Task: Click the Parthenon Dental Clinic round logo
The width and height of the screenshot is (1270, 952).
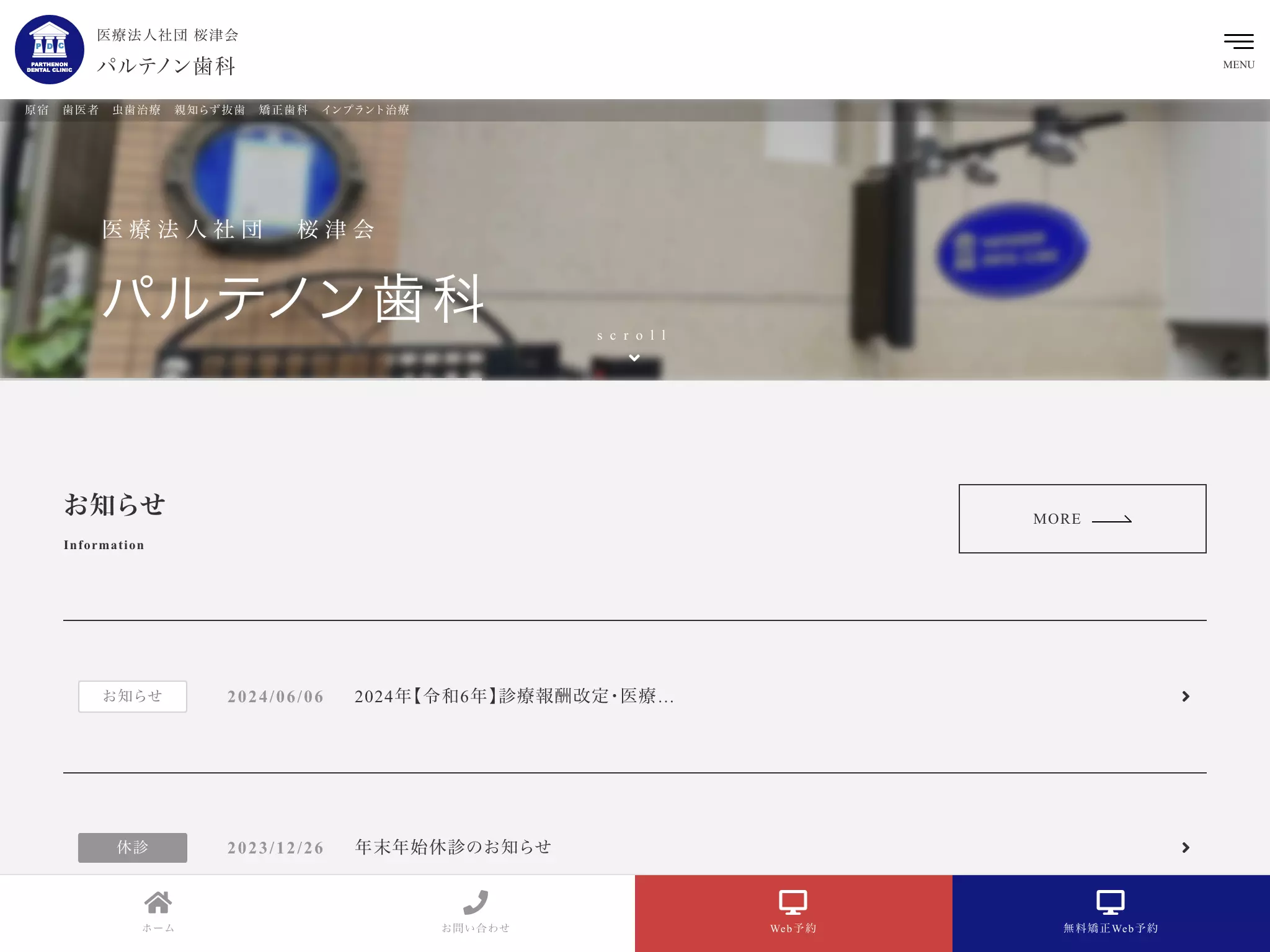Action: [x=50, y=50]
